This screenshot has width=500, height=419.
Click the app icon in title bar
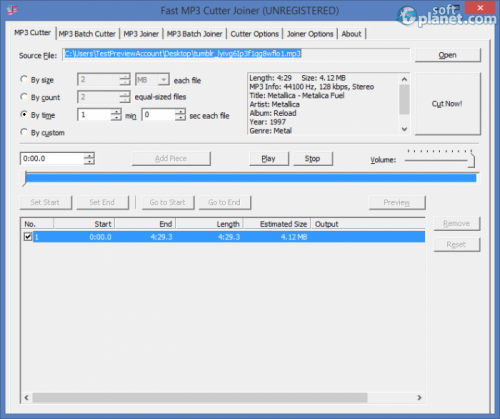pyautogui.click(x=12, y=10)
